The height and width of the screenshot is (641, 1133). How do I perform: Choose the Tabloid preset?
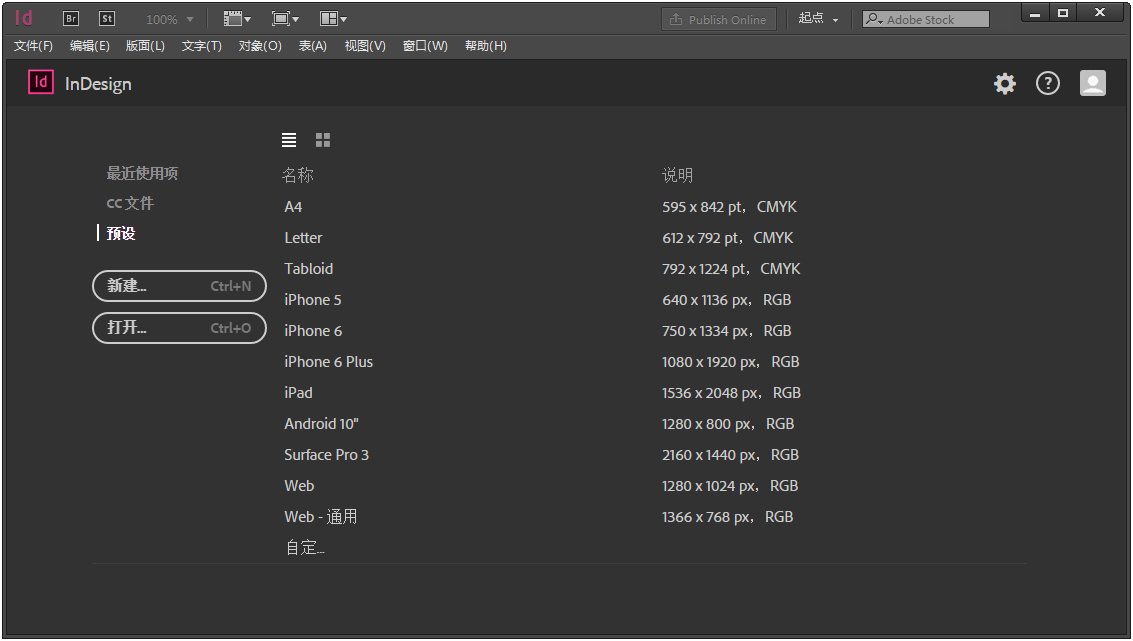click(x=309, y=269)
